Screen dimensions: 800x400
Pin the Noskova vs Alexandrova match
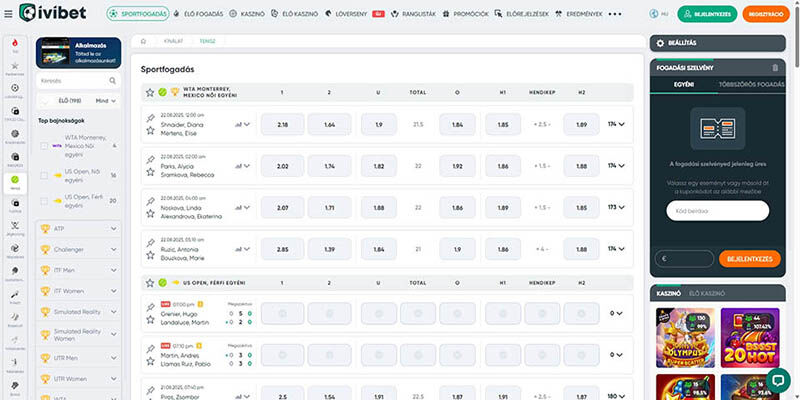(x=150, y=202)
